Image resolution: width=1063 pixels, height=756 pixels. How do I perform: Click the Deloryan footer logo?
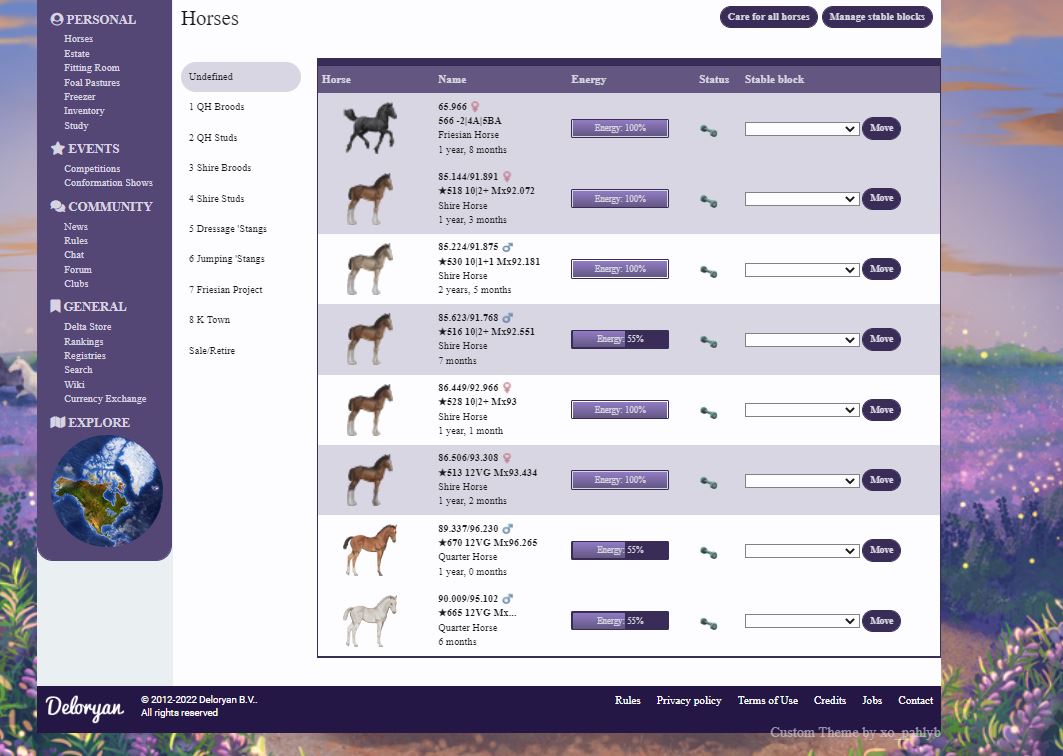click(85, 707)
